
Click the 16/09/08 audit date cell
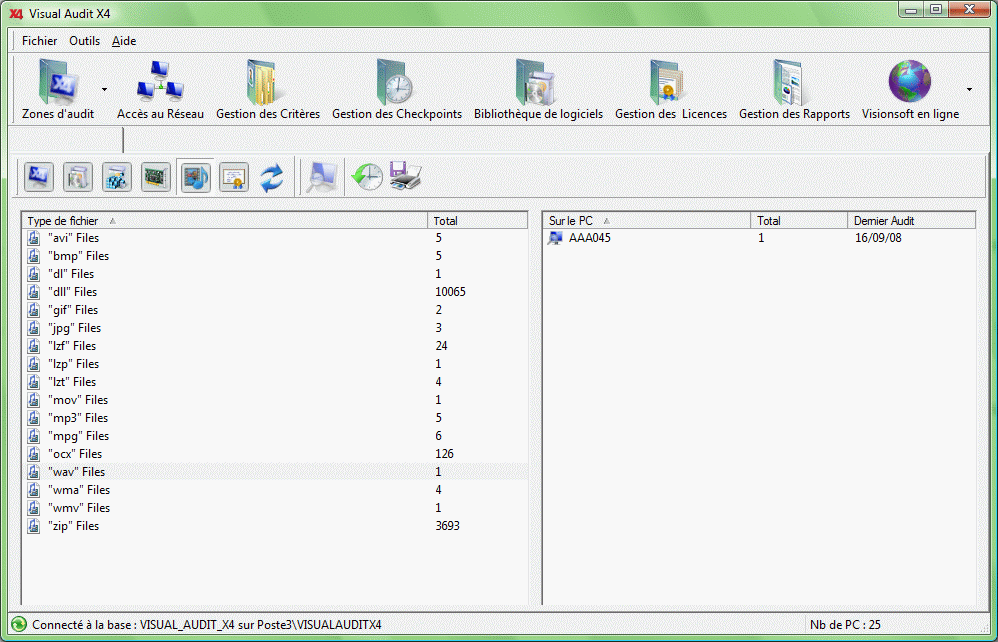878,238
